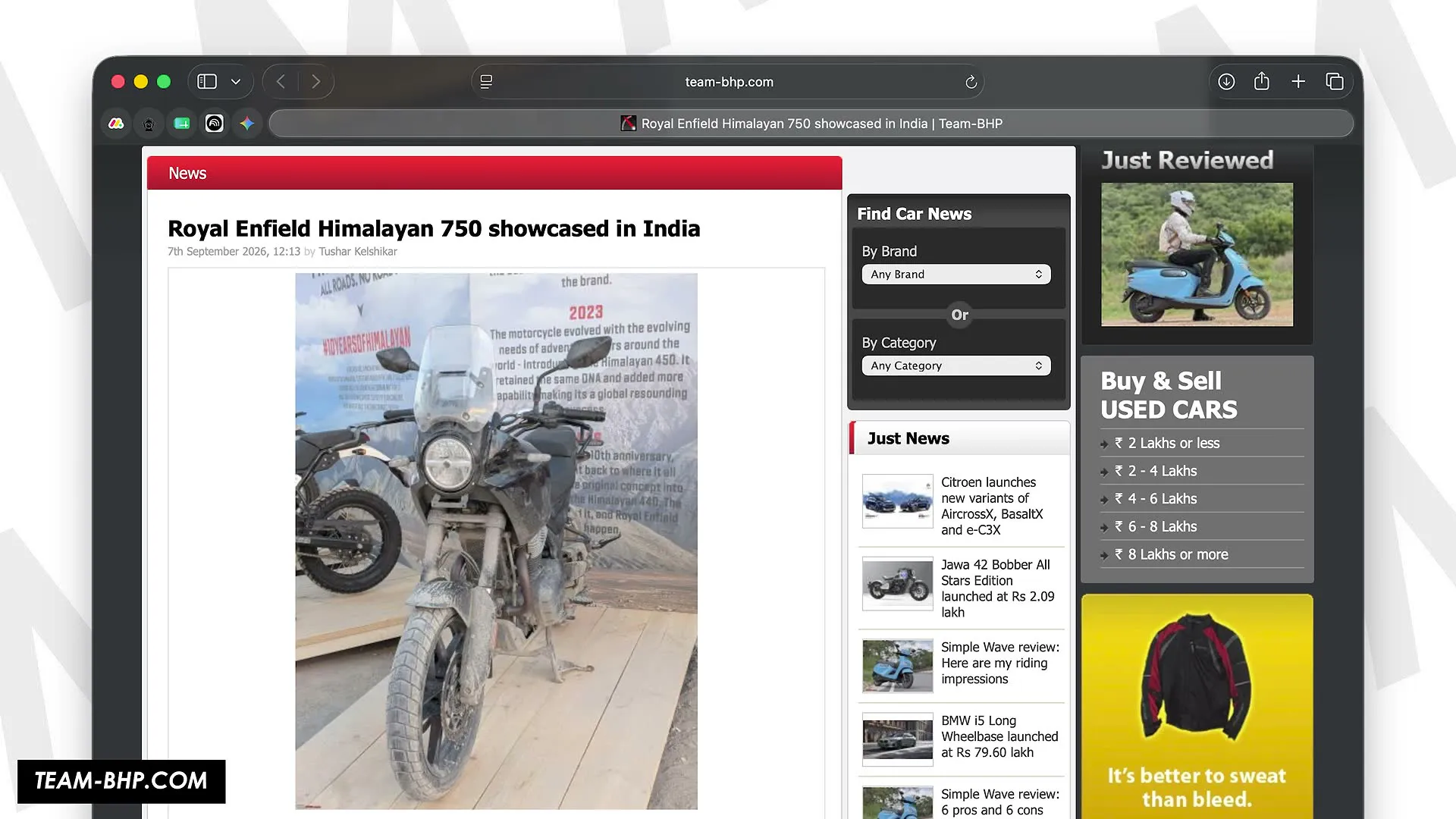This screenshot has width=1456, height=819.
Task: Select ₹ 2 Lakhs or less used cars
Action: pos(1166,443)
